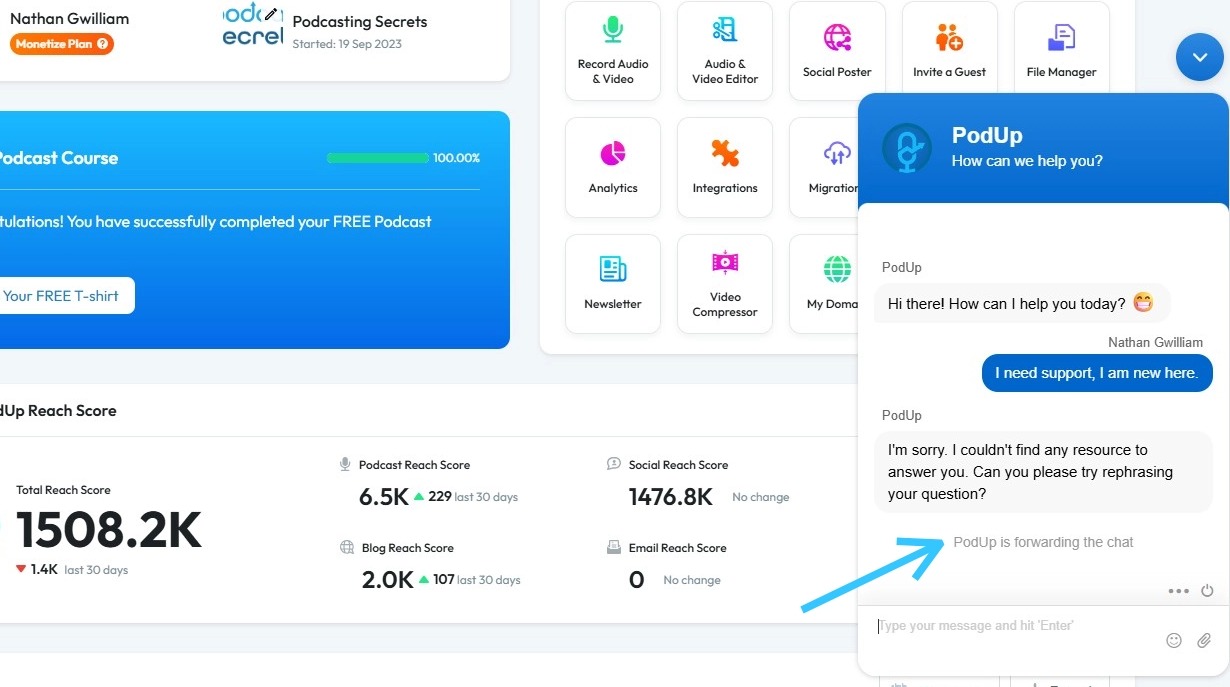Viewport: 1230px width, 687px height.
Task: Open the Newsletter tool
Action: click(x=613, y=283)
